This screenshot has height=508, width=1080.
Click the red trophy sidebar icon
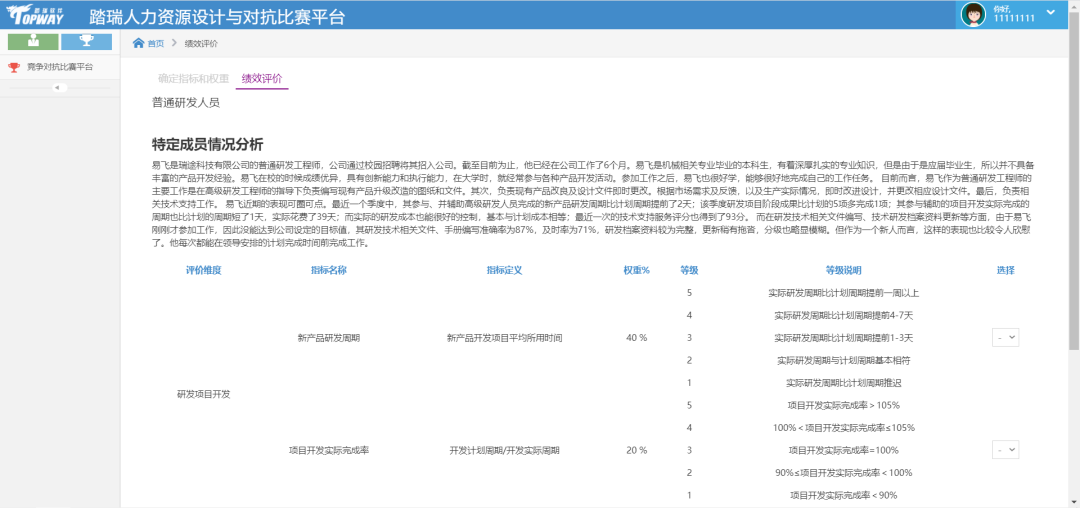click(x=13, y=67)
